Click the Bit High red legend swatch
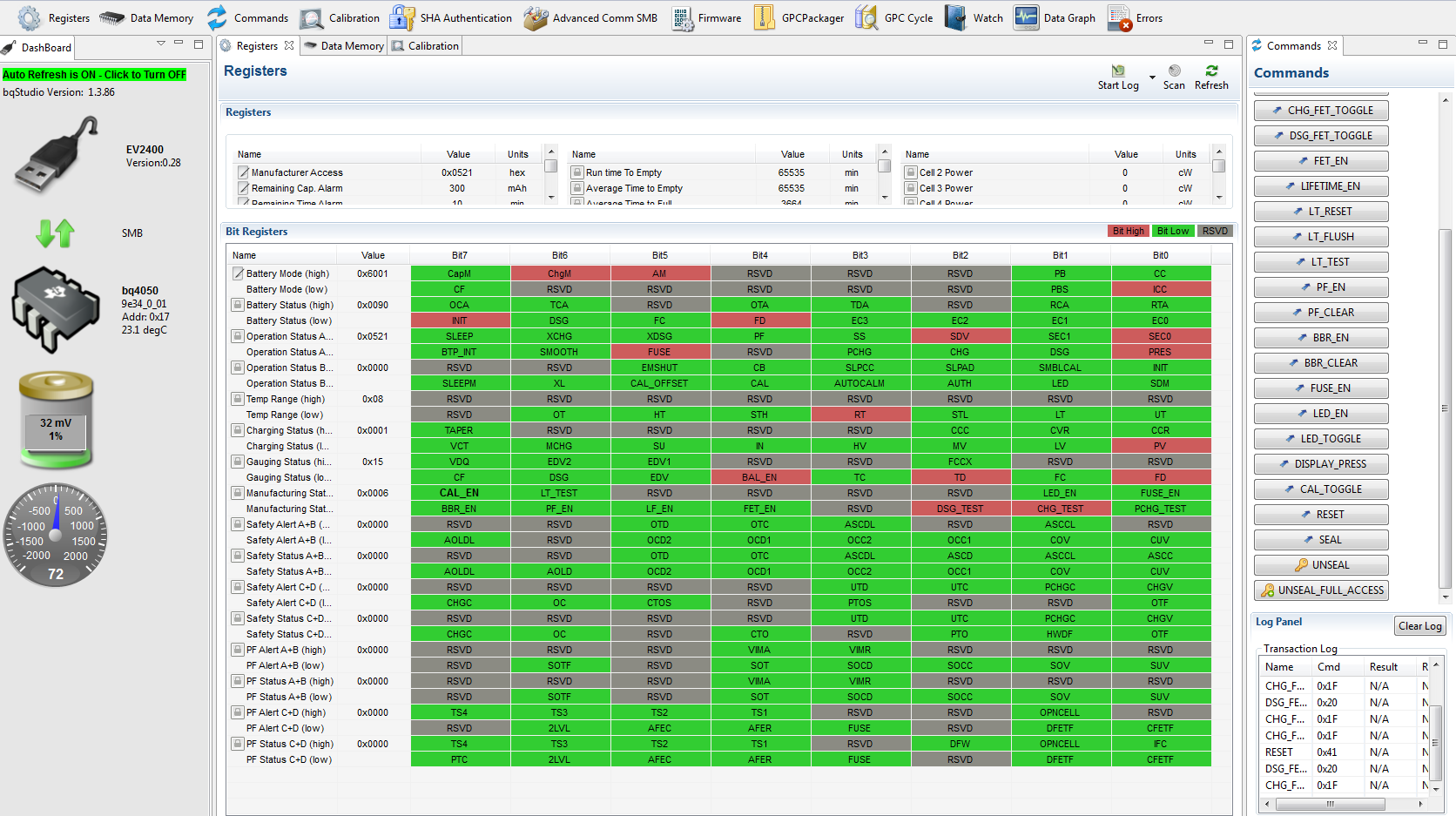 pyautogui.click(x=1128, y=231)
